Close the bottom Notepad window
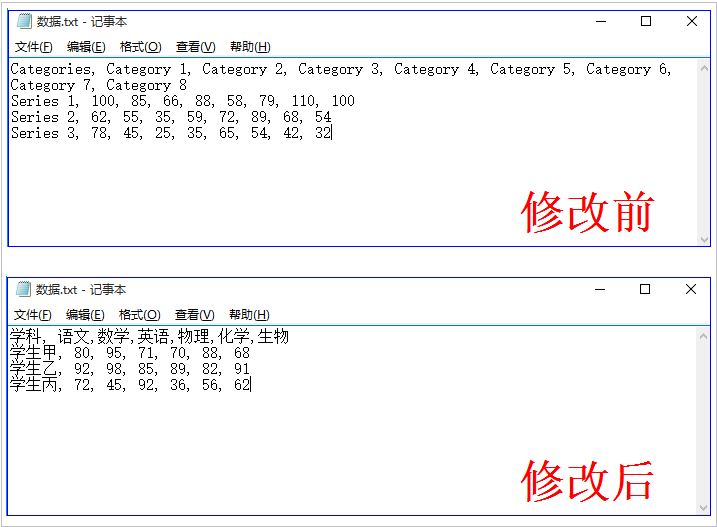Image resolution: width=717 pixels, height=527 pixels. [x=691, y=289]
